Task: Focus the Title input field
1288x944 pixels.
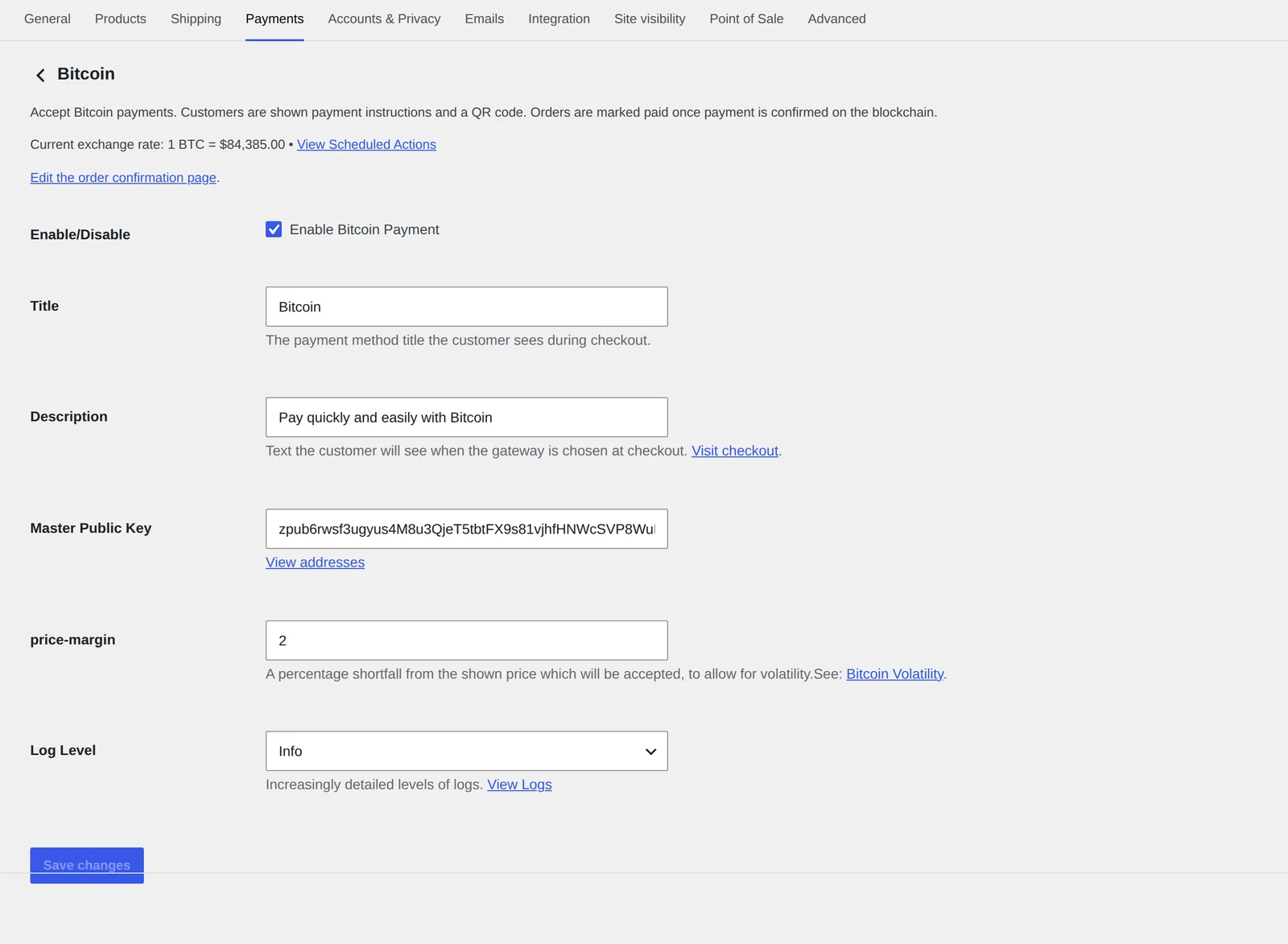Action: [466, 307]
